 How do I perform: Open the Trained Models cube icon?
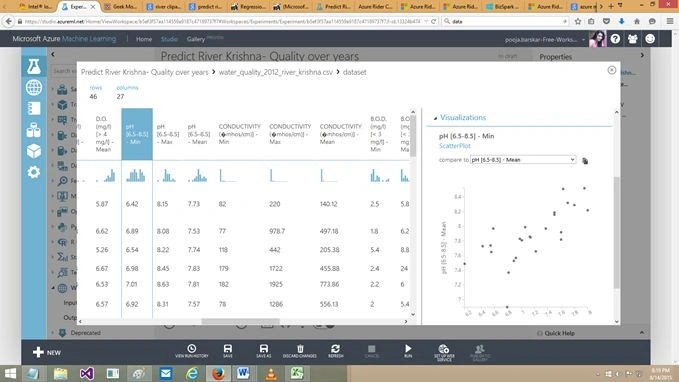coord(34,151)
